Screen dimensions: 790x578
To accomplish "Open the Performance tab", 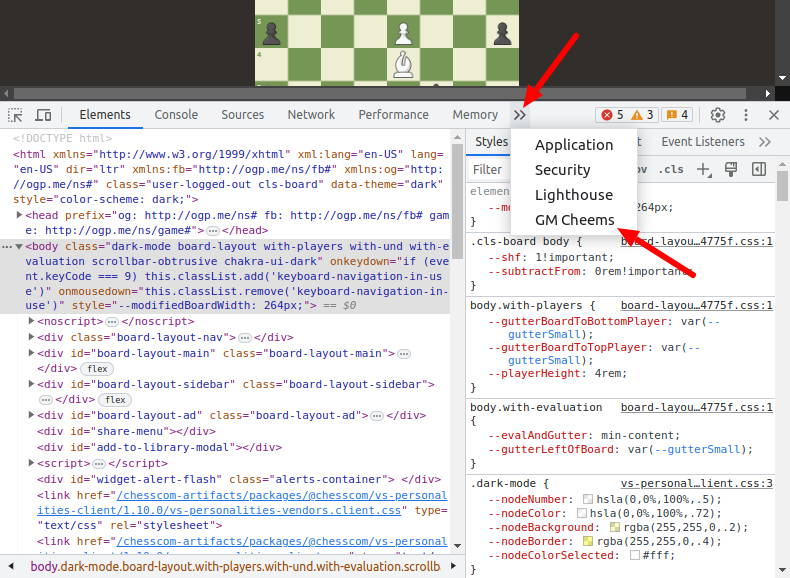I will coord(393,115).
